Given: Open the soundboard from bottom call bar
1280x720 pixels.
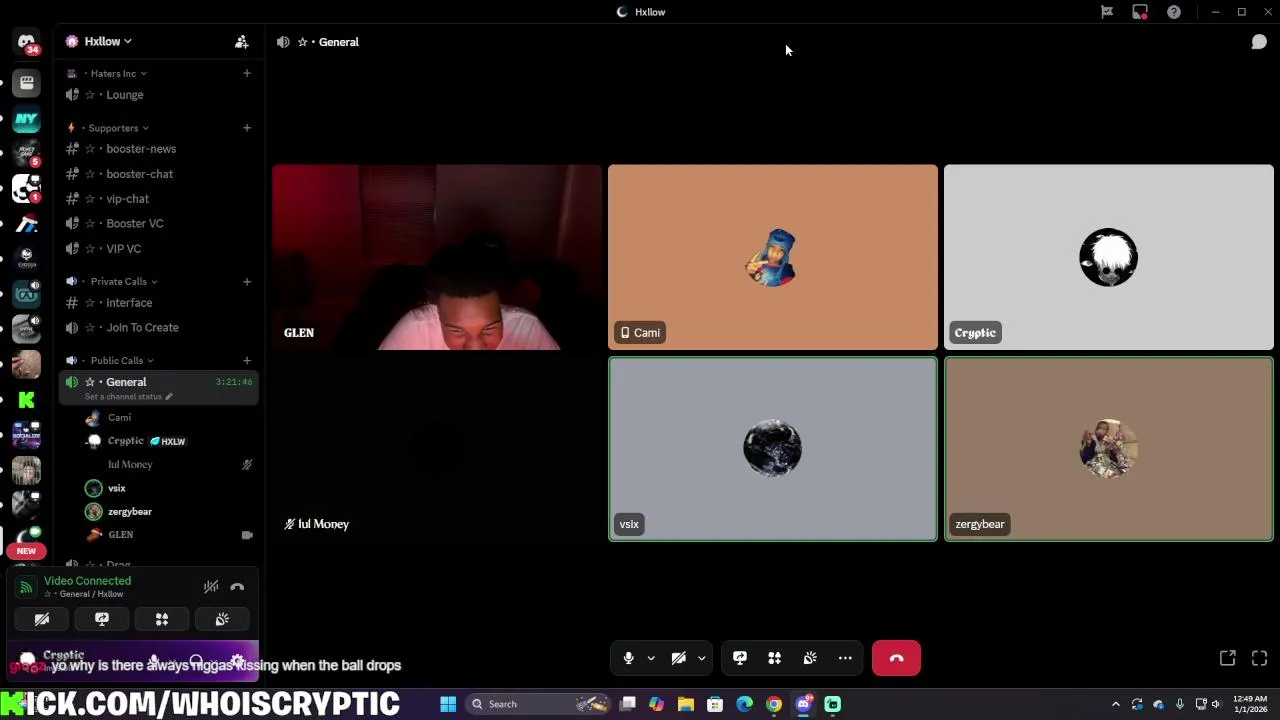Looking at the screenshot, I should [810, 658].
